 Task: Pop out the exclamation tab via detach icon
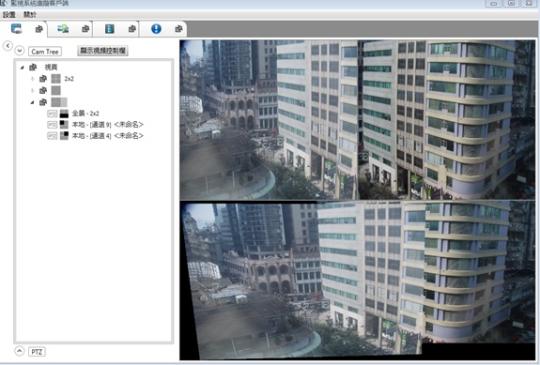178,29
